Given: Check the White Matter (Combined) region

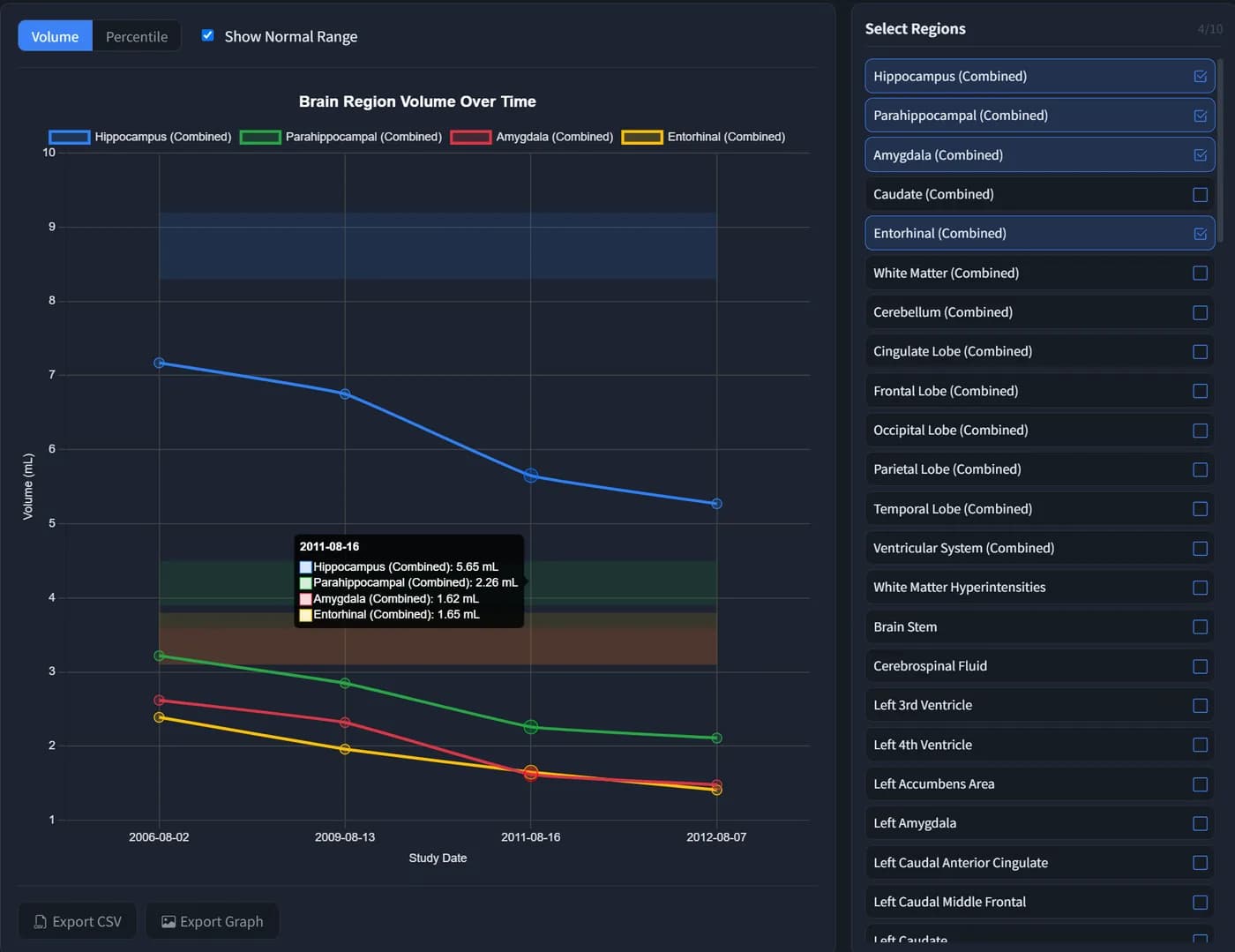Looking at the screenshot, I should (x=1040, y=273).
